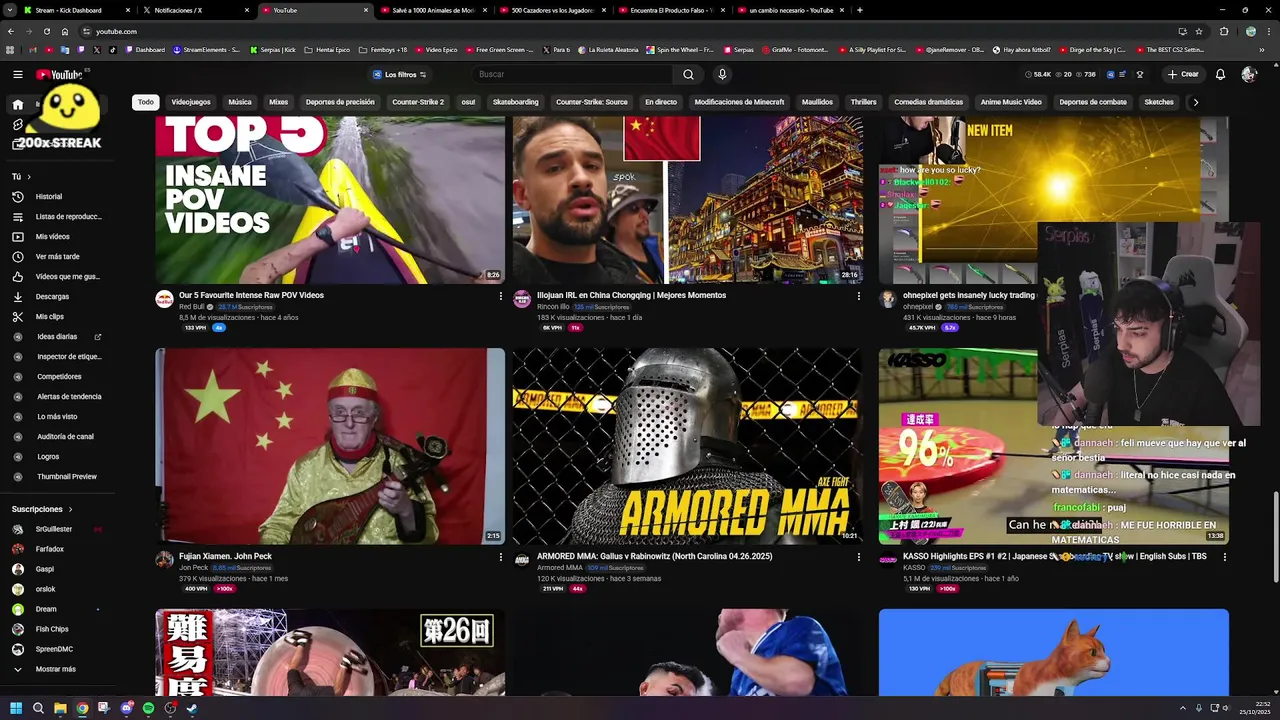Open the Armored MMA video thumbnail
This screenshot has width=1280, height=720.
click(x=687, y=446)
